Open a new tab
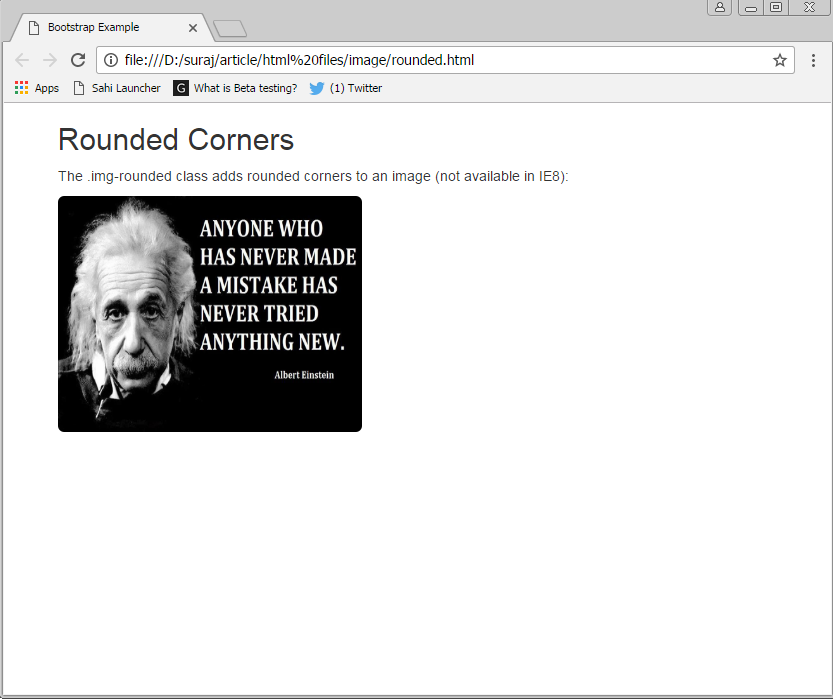Image resolution: width=833 pixels, height=699 pixels. pyautogui.click(x=230, y=29)
